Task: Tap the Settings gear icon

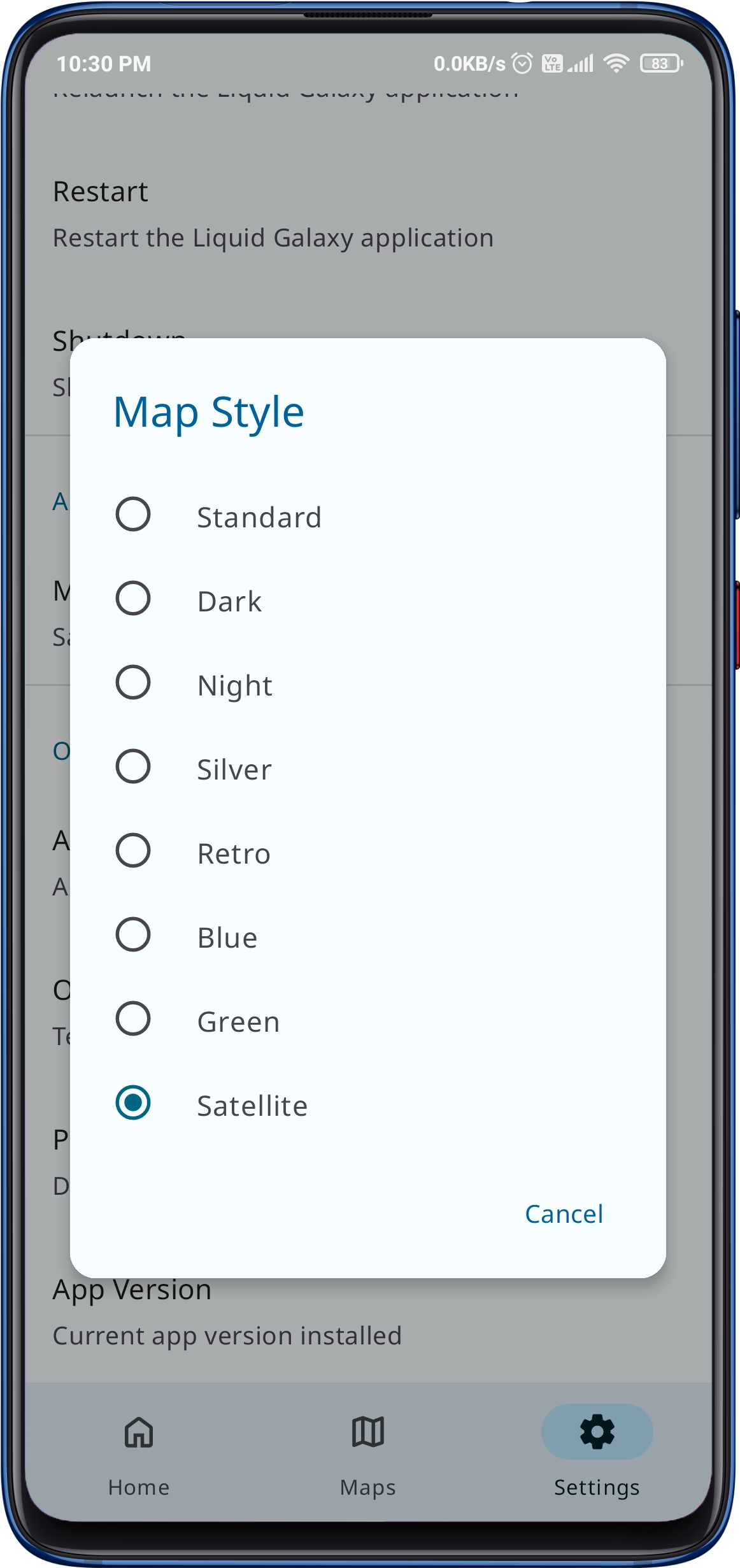Action: (597, 1432)
